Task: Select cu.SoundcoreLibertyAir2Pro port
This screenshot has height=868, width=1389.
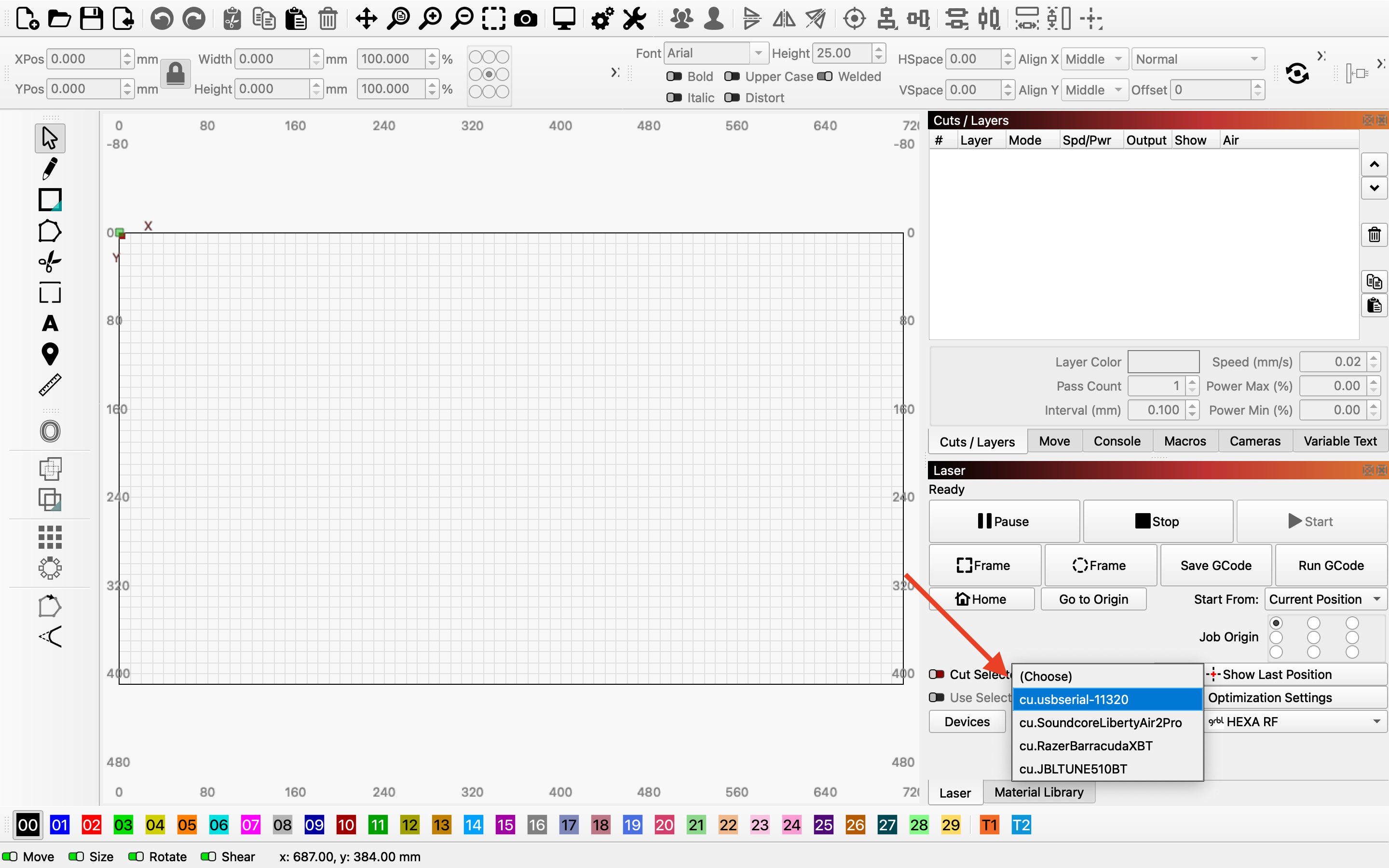Action: click(x=1106, y=722)
